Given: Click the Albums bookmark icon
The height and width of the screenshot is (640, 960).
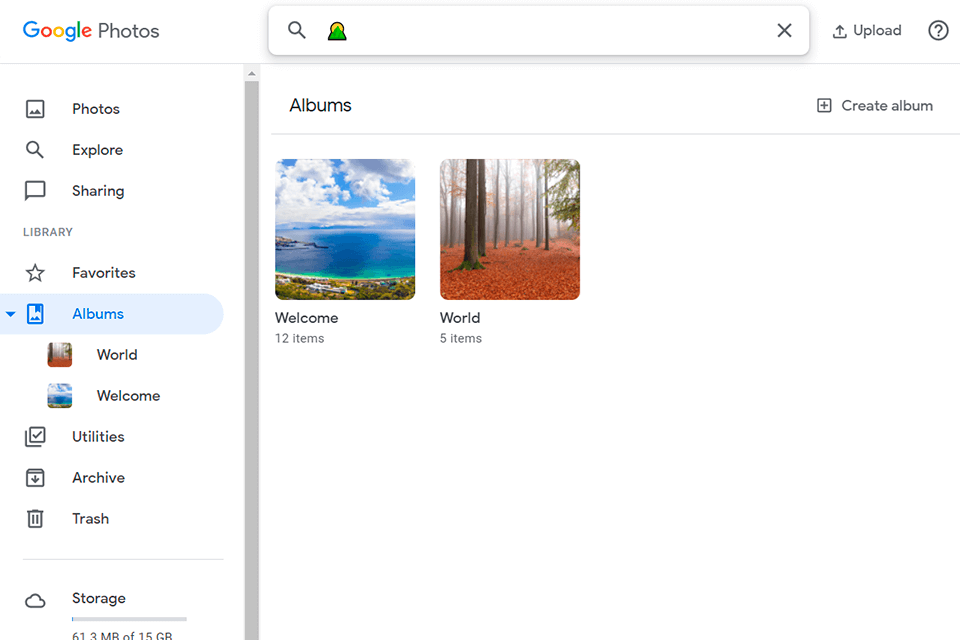Looking at the screenshot, I should 35,314.
